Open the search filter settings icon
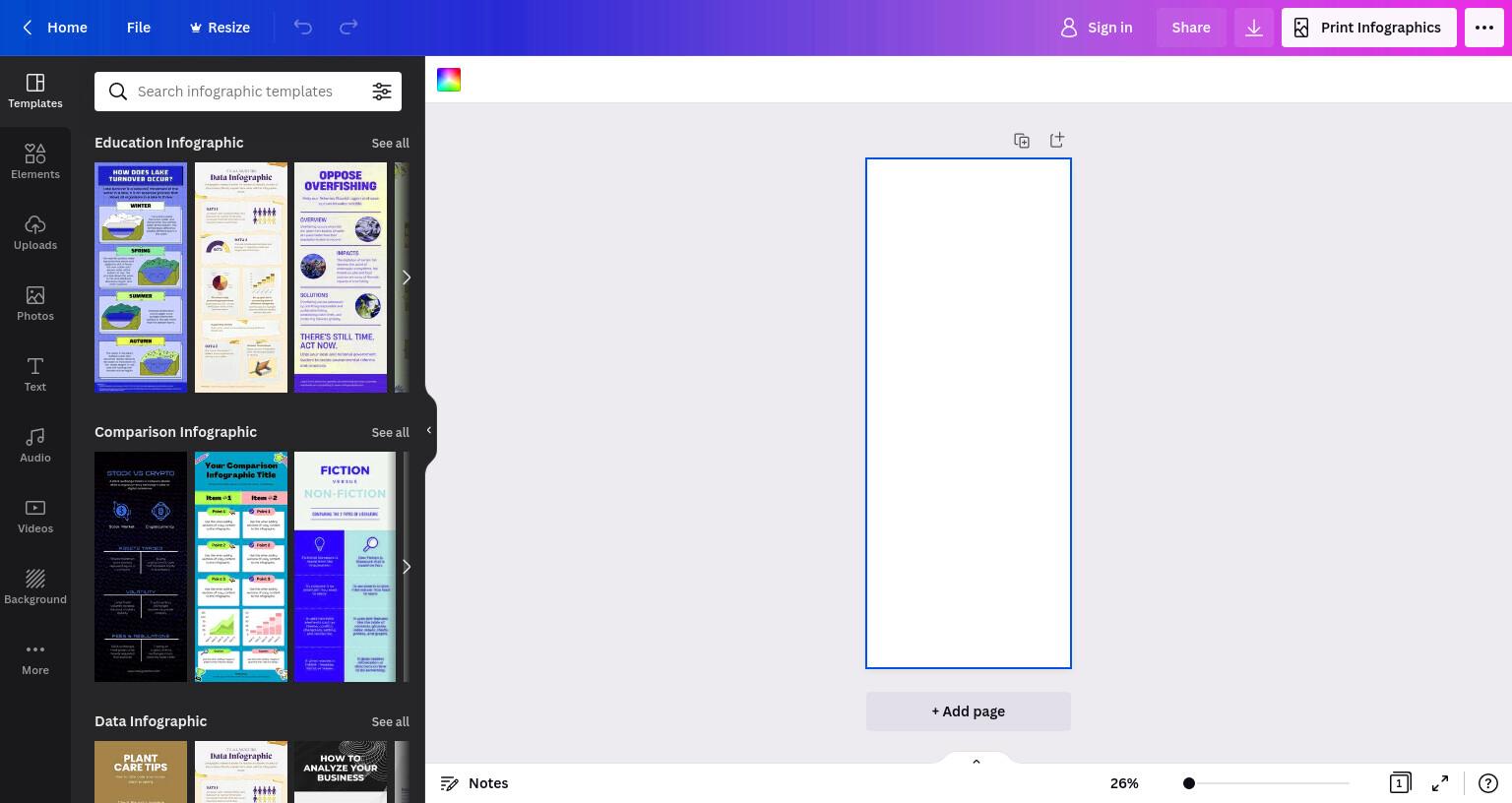The image size is (1512, 803). point(382,92)
